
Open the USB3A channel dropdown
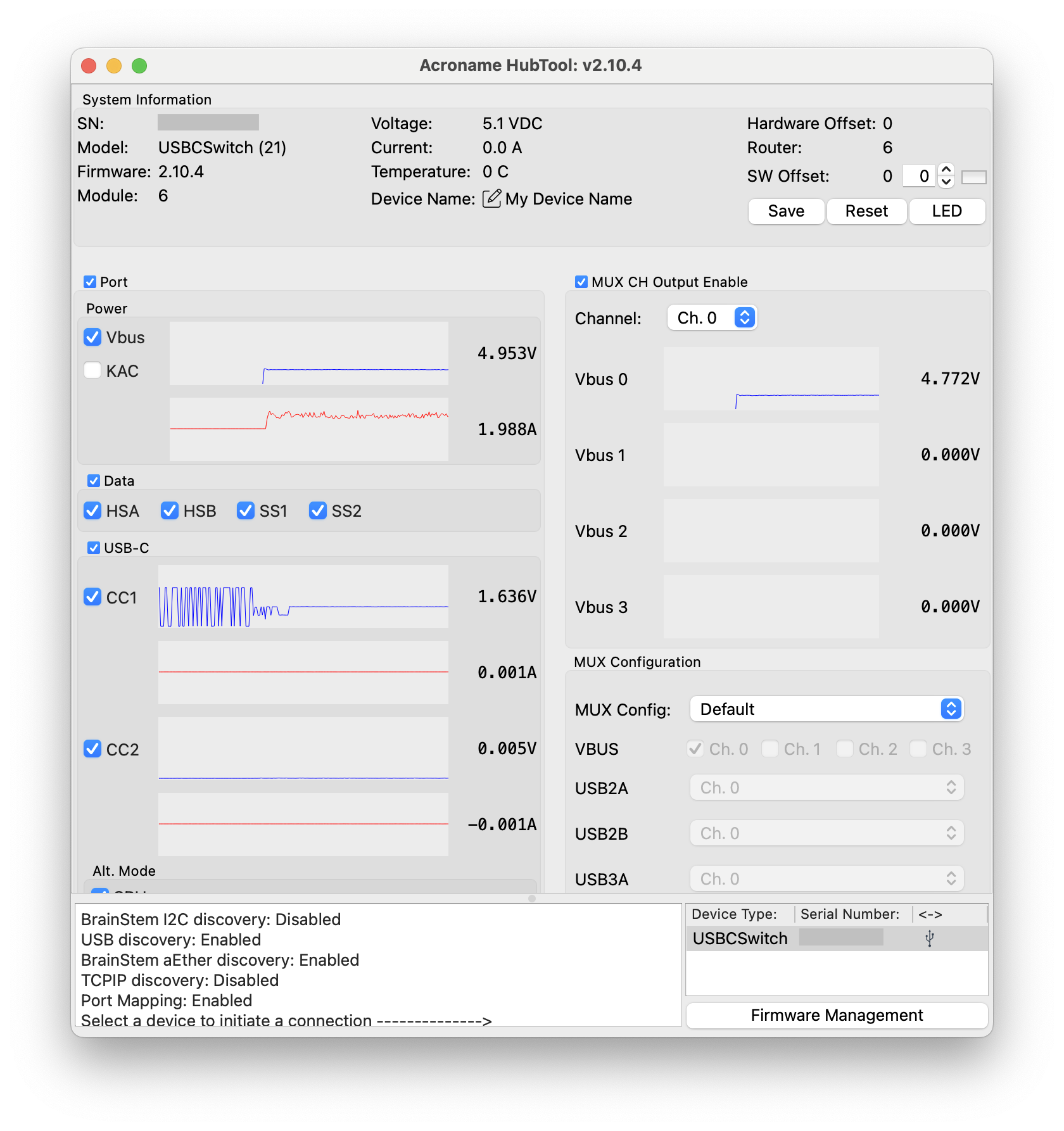(826, 878)
